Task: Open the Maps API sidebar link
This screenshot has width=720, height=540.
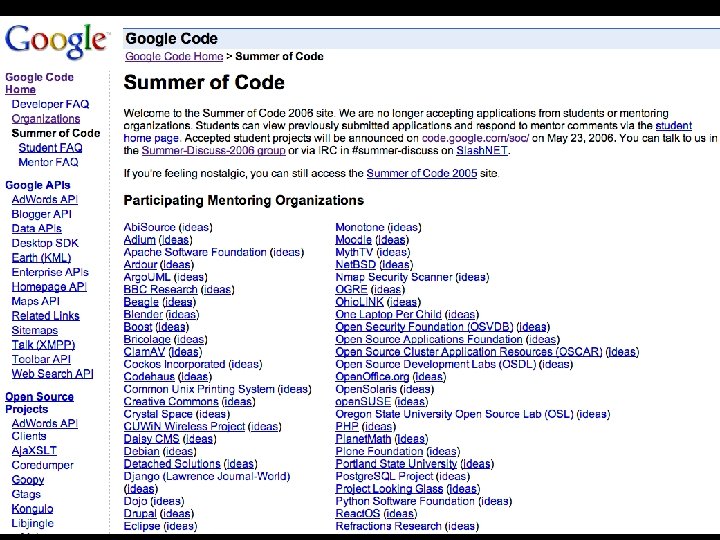Action: click(36, 301)
